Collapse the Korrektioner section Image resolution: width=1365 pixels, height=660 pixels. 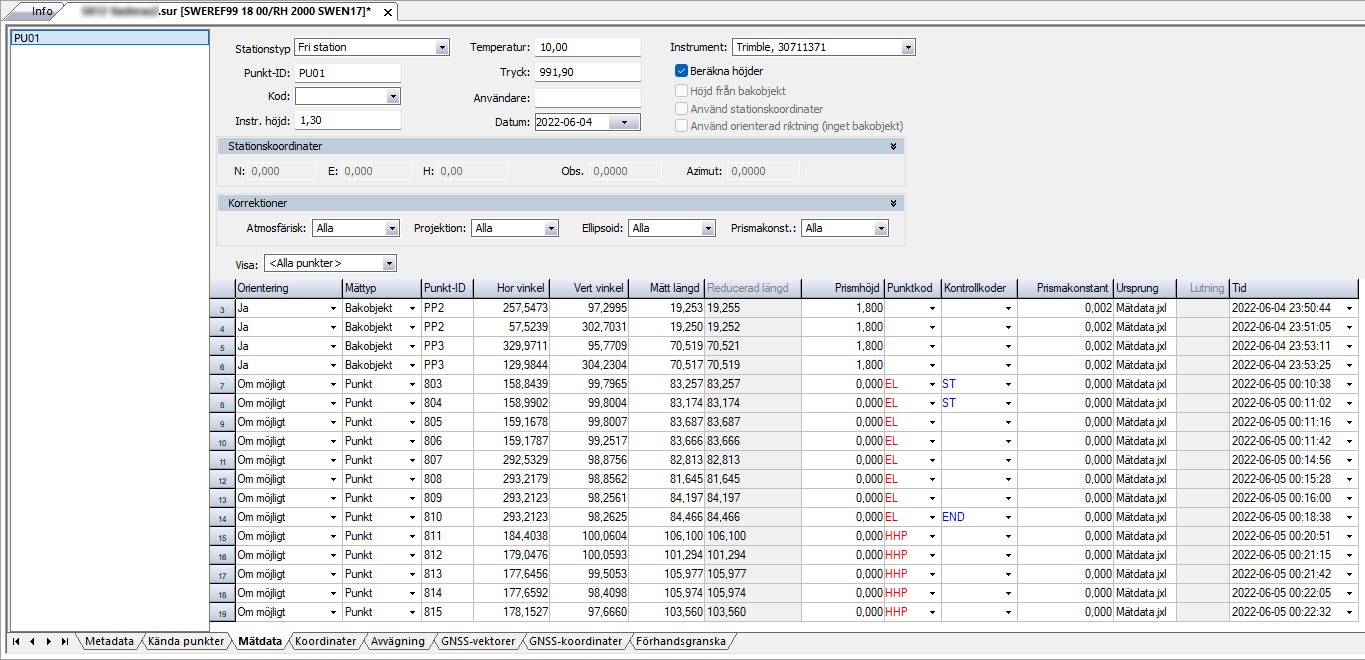click(893, 203)
